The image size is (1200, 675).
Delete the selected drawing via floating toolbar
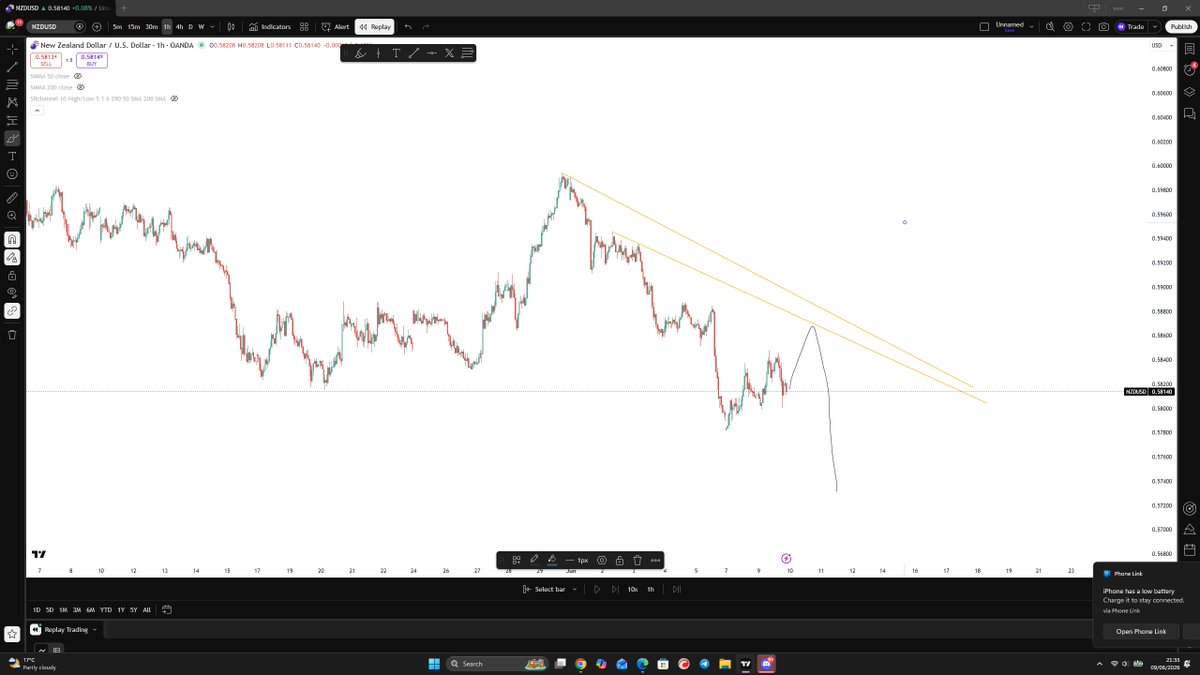(637, 560)
